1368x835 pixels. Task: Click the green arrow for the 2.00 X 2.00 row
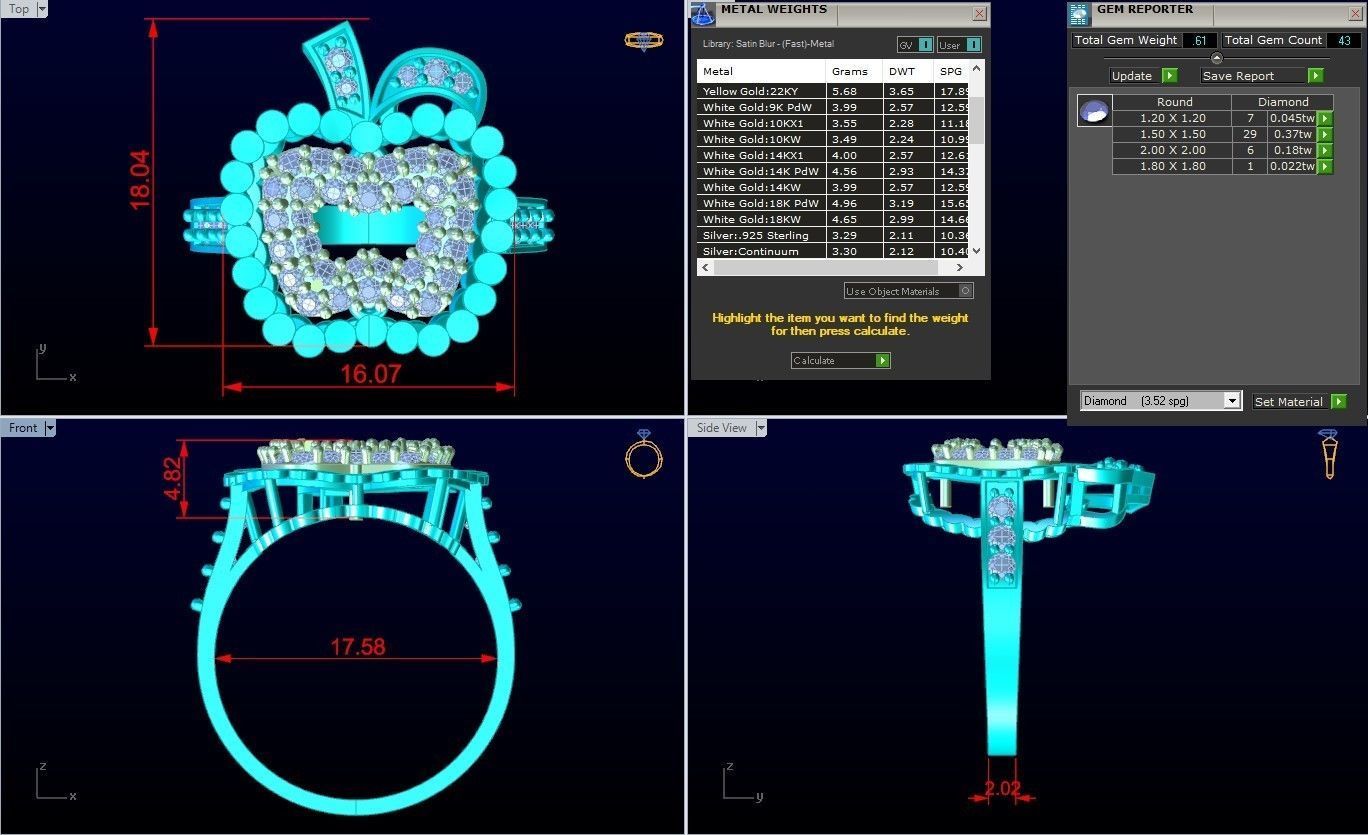click(x=1325, y=150)
